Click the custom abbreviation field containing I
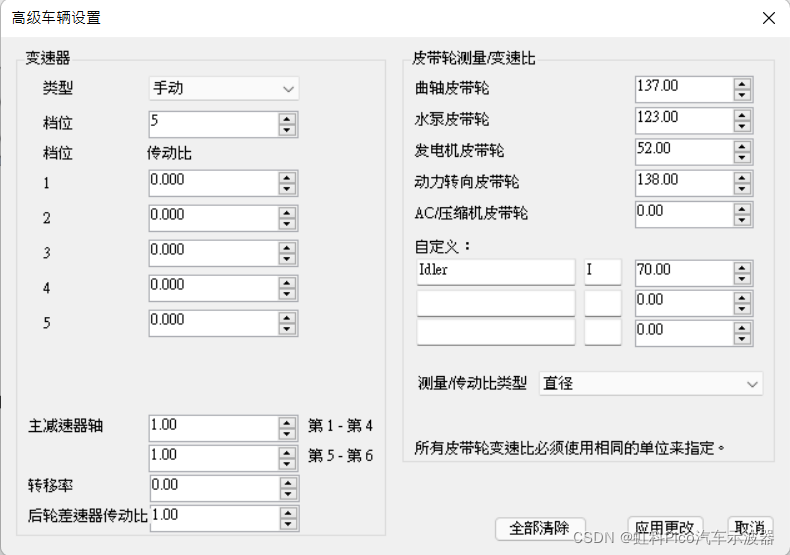790x555 pixels. (x=603, y=272)
